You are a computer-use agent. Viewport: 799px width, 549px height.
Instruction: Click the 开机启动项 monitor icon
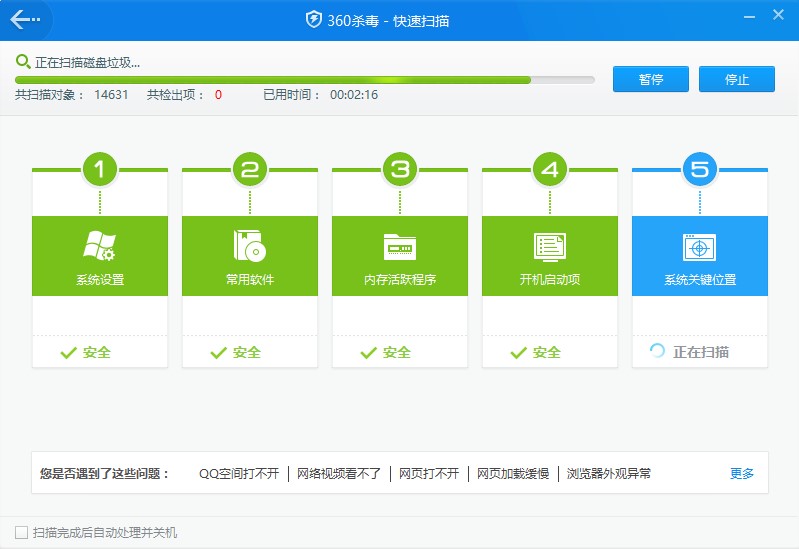point(550,247)
